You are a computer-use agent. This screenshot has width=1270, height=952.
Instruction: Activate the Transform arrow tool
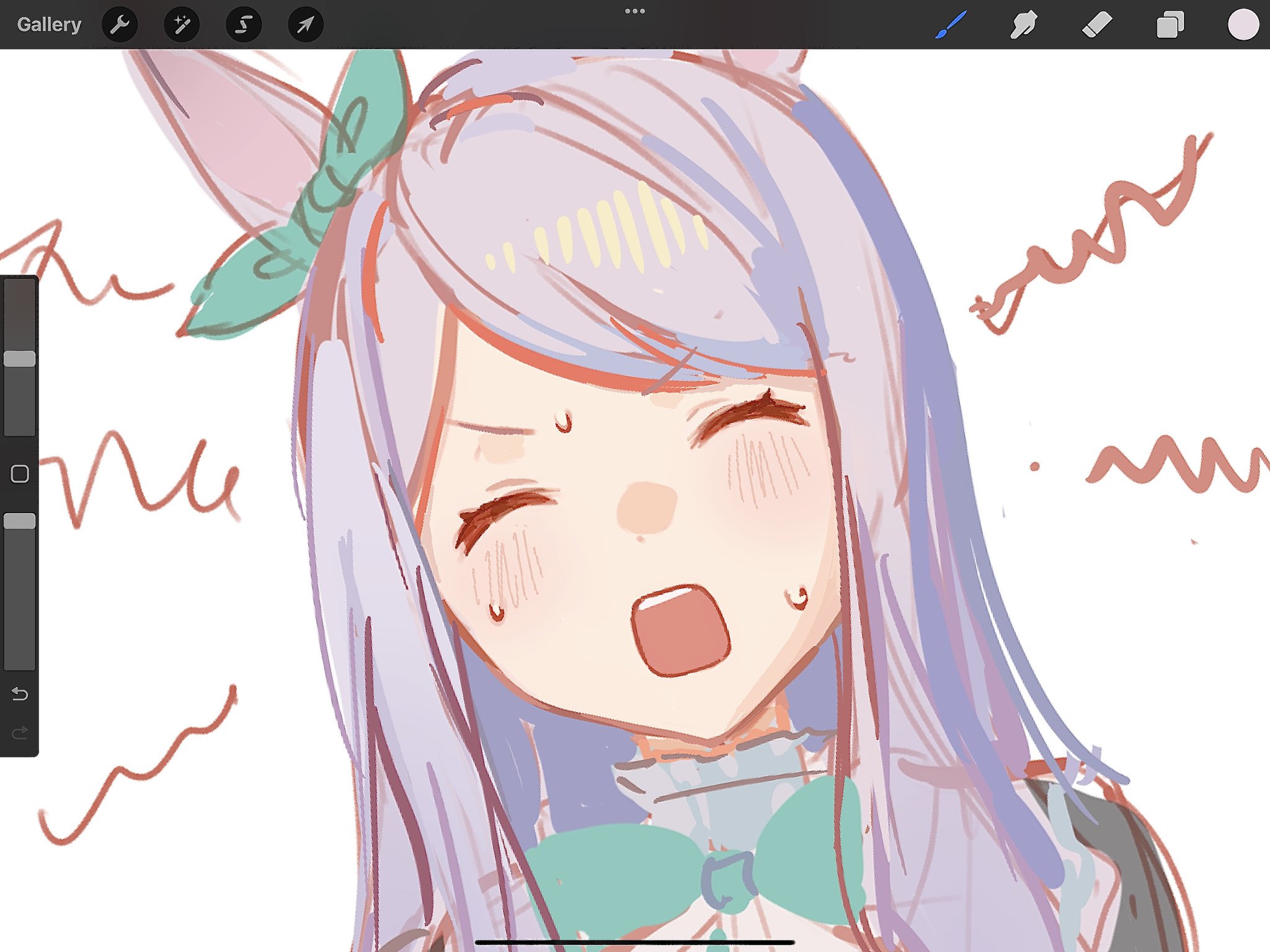[x=305, y=25]
